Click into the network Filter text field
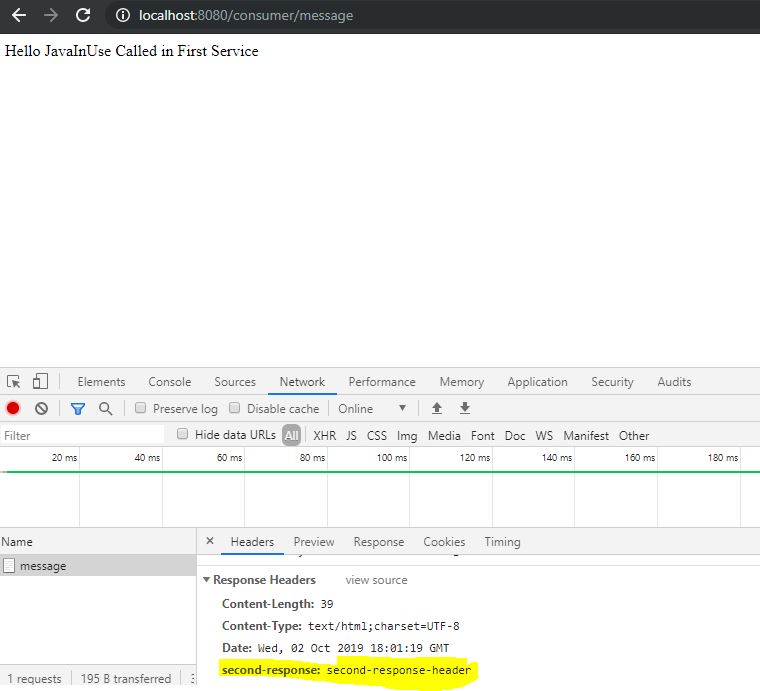This screenshot has height=691, width=760. 82,436
